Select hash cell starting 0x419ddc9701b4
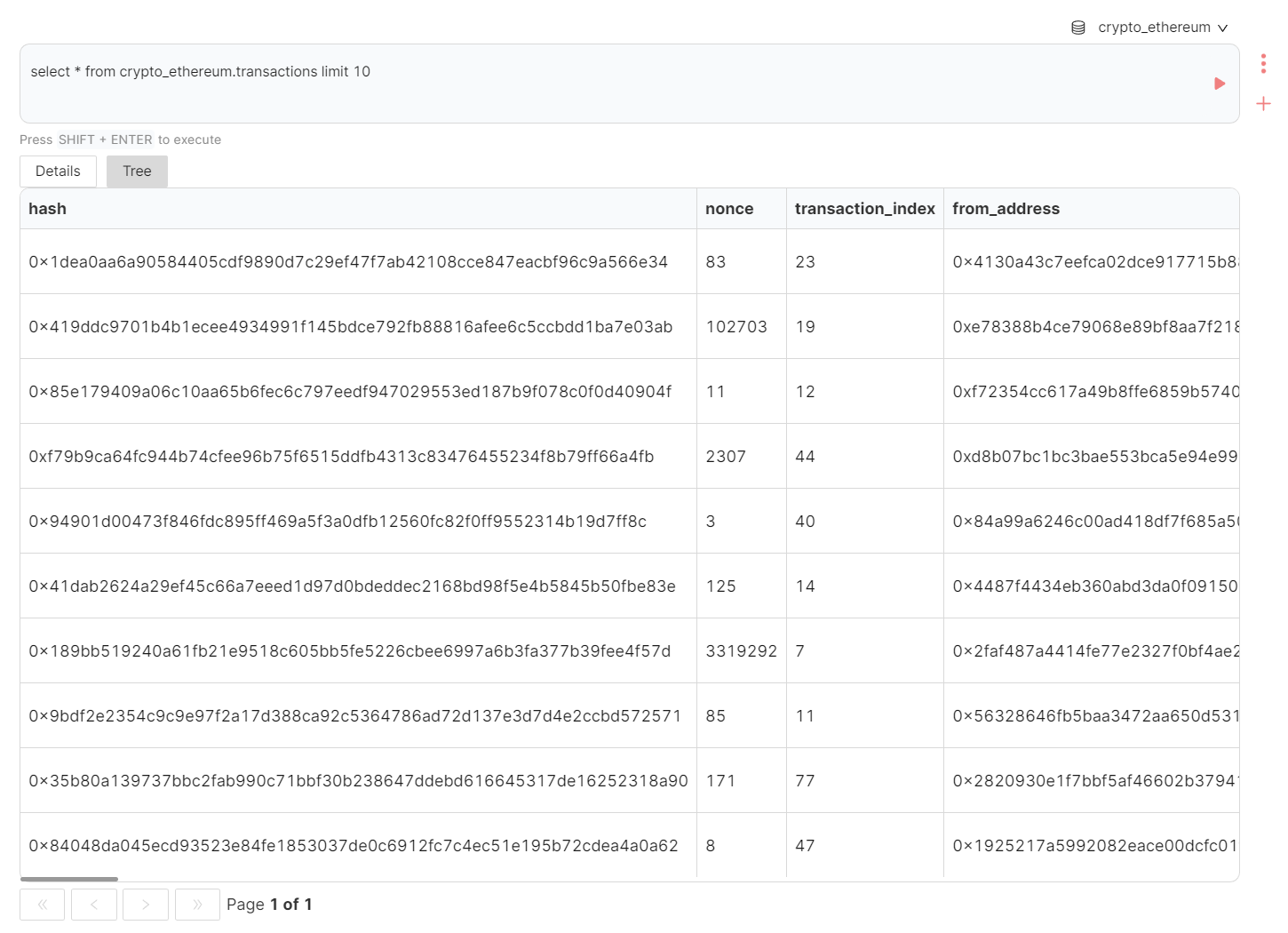Image resolution: width=1288 pixels, height=933 pixels. (x=358, y=327)
